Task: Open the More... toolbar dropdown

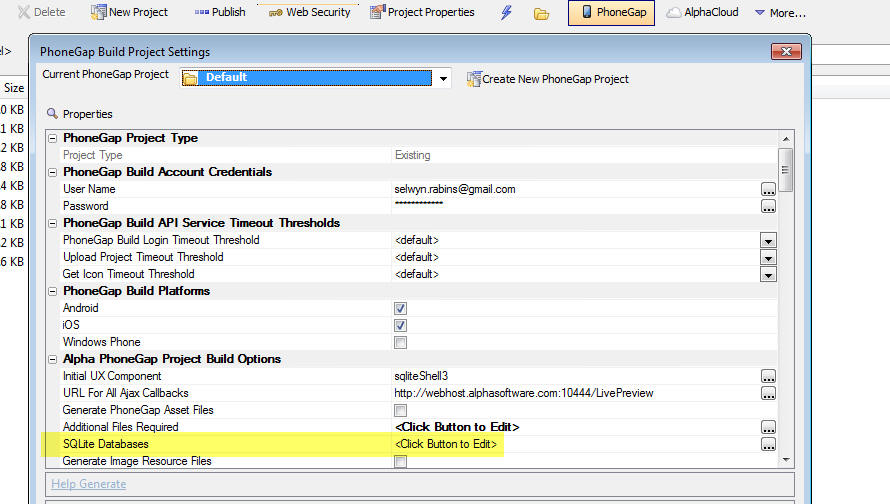Action: [780, 12]
